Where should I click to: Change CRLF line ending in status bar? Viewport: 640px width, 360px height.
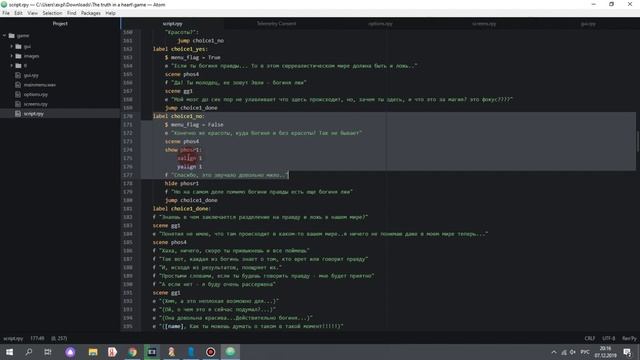(589, 338)
